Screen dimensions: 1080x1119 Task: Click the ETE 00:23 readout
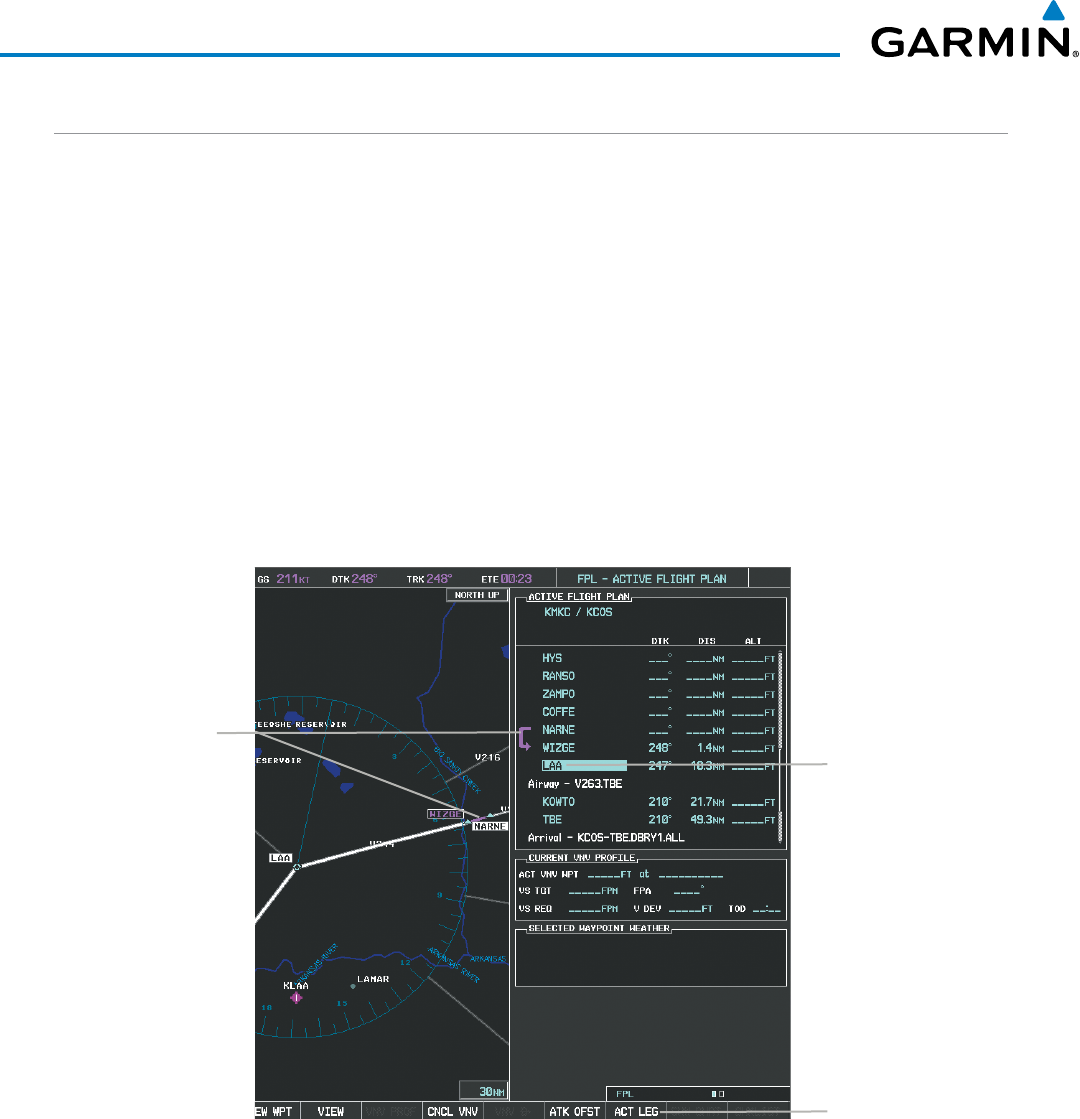(506, 579)
